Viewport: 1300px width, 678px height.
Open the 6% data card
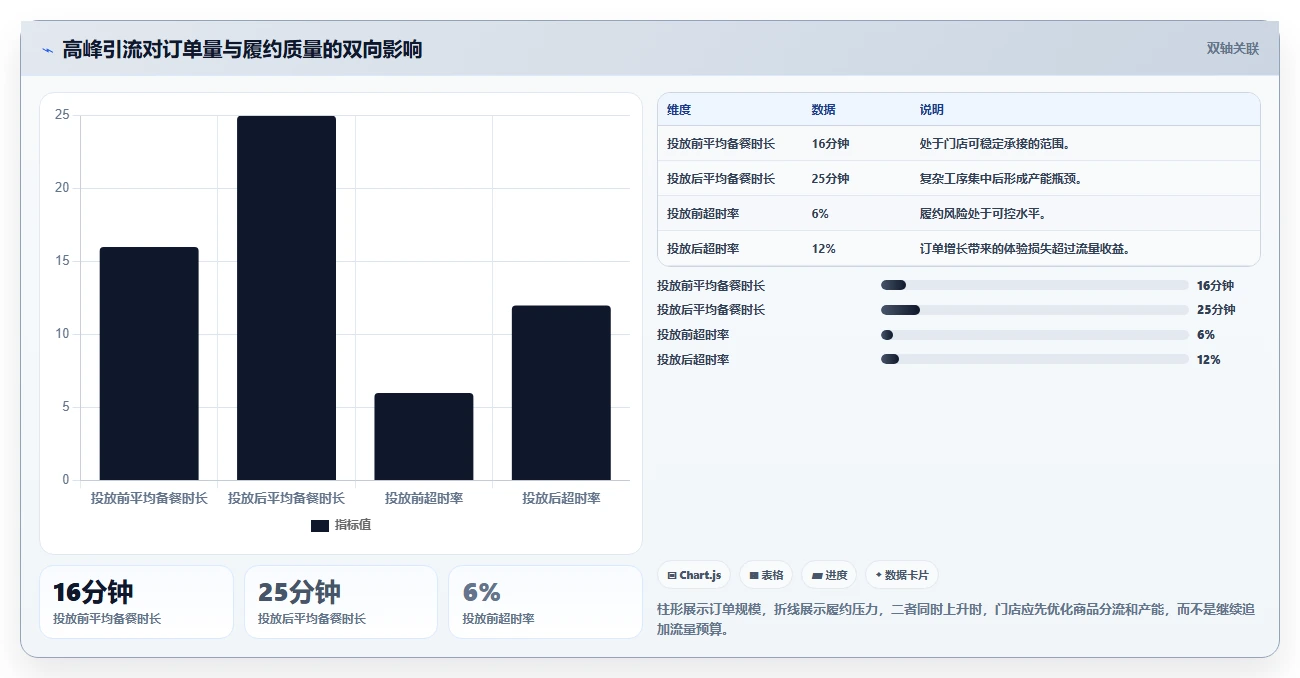click(545, 602)
